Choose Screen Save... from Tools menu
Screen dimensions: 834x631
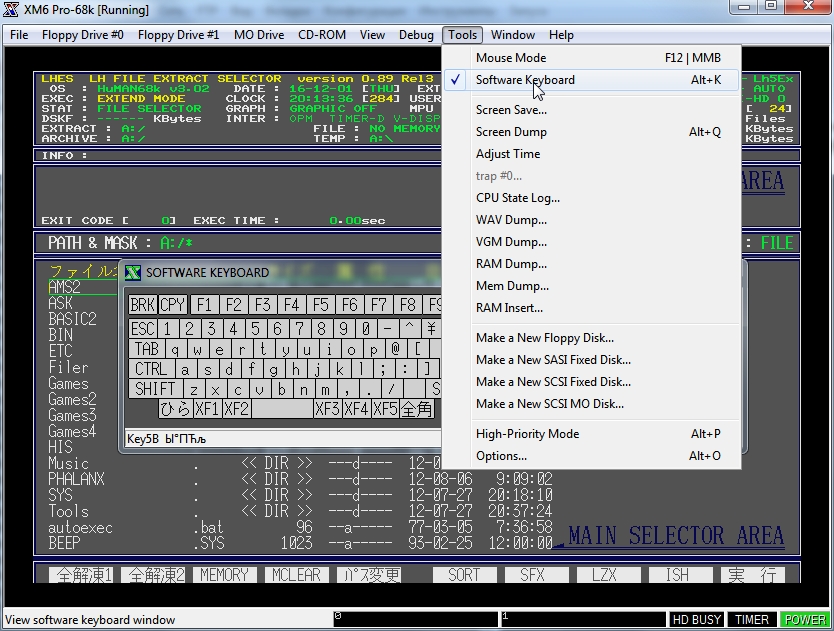[591, 110]
